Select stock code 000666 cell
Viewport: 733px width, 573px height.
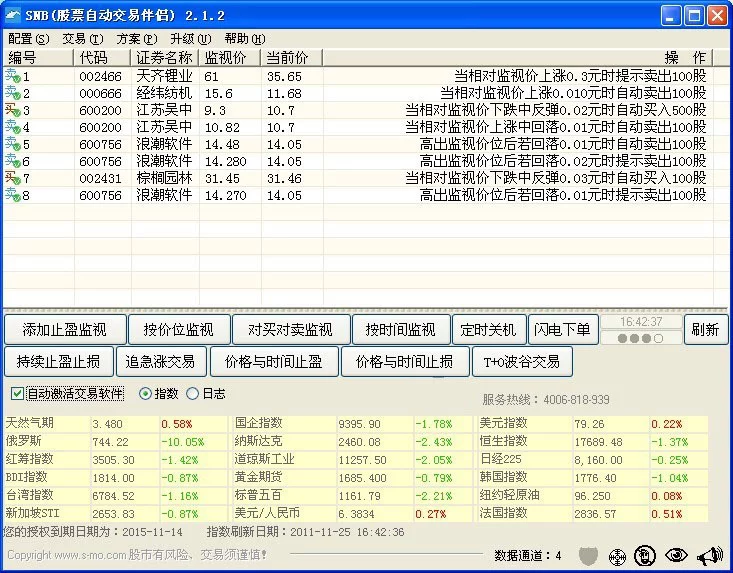101,93
